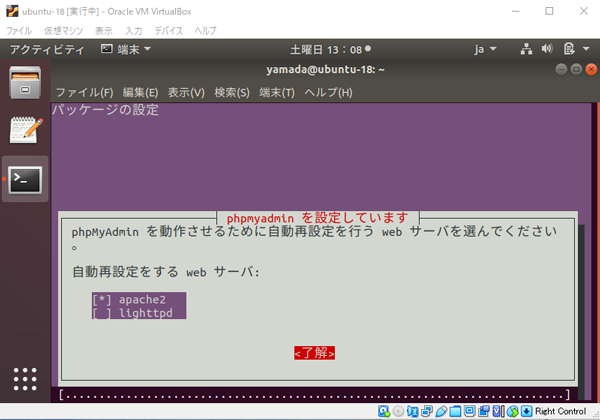Open VirtualBox デバイス menu

(168, 31)
